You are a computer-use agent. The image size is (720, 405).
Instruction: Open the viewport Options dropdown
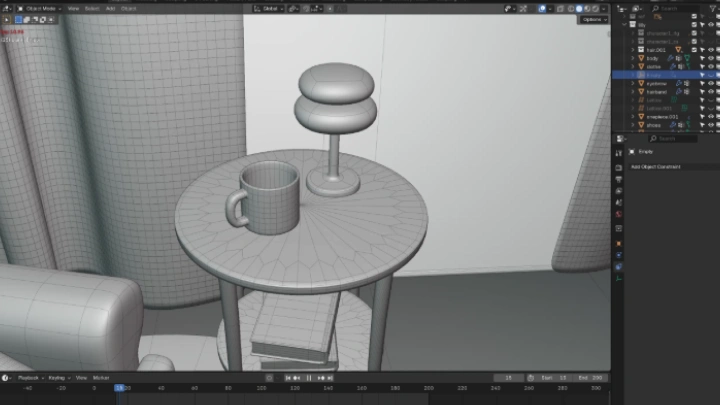coord(594,19)
